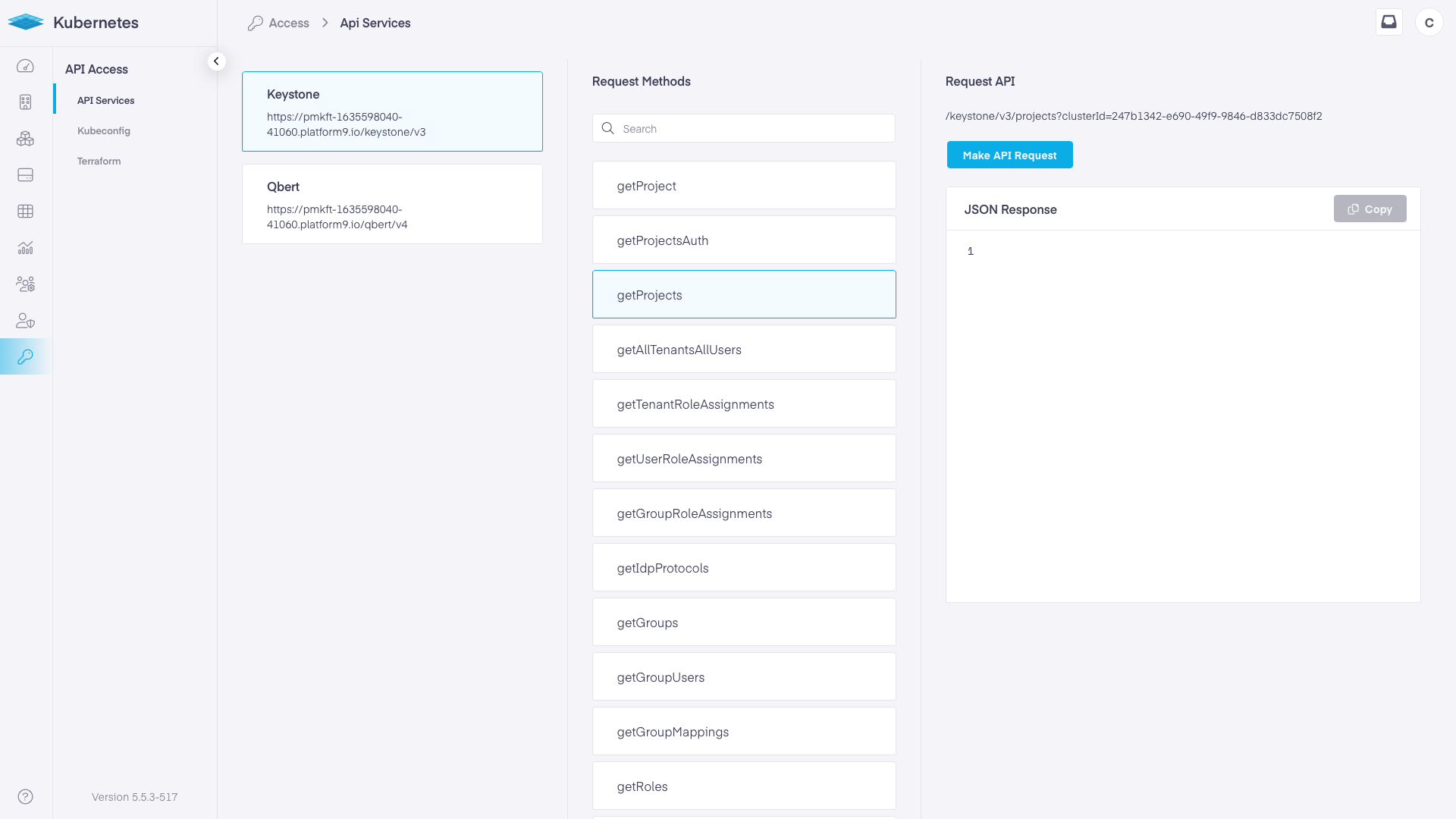
Task: Open the monitoring chart sidebar icon
Action: 25,248
